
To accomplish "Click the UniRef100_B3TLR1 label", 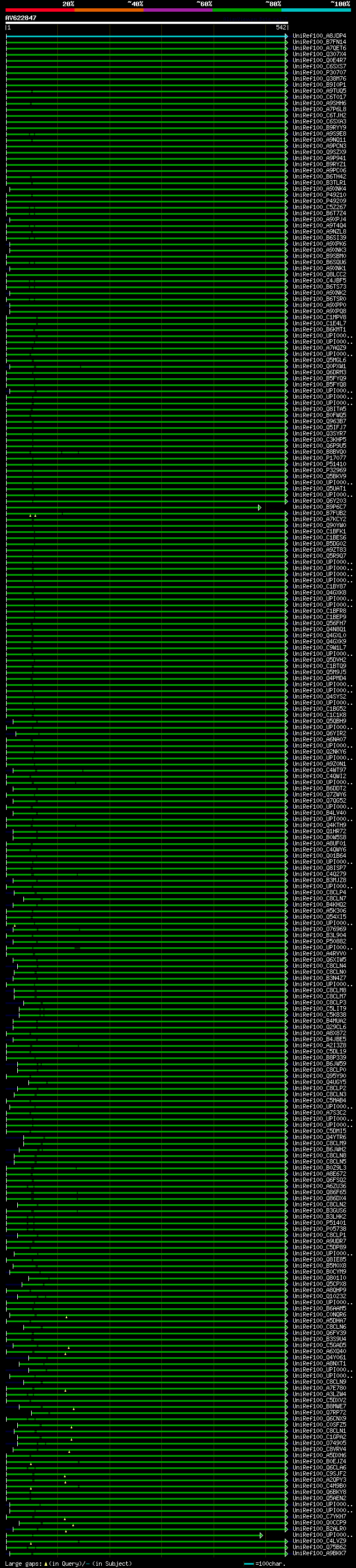I will [319, 182].
